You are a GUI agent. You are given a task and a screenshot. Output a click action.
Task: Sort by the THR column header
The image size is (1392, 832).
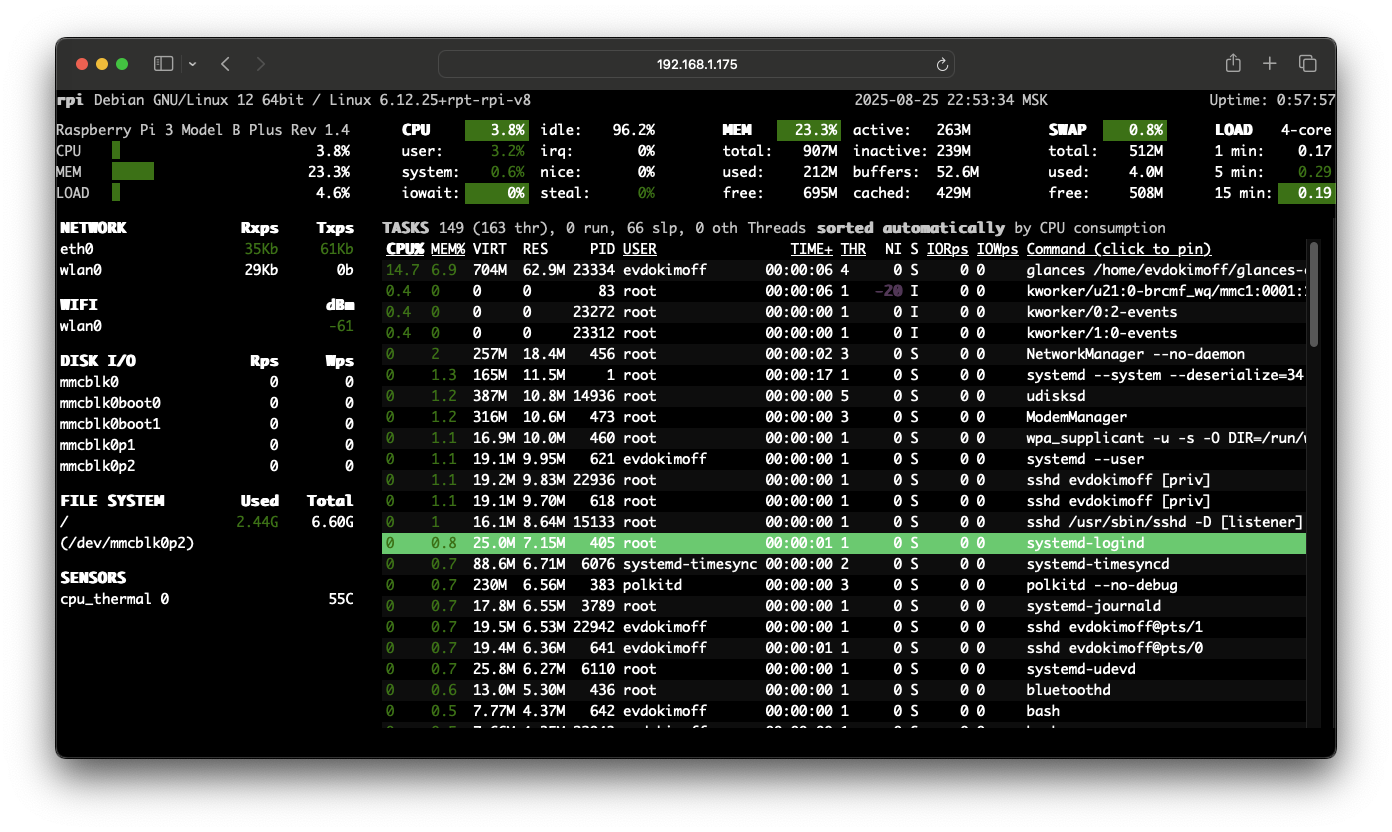pyautogui.click(x=853, y=249)
